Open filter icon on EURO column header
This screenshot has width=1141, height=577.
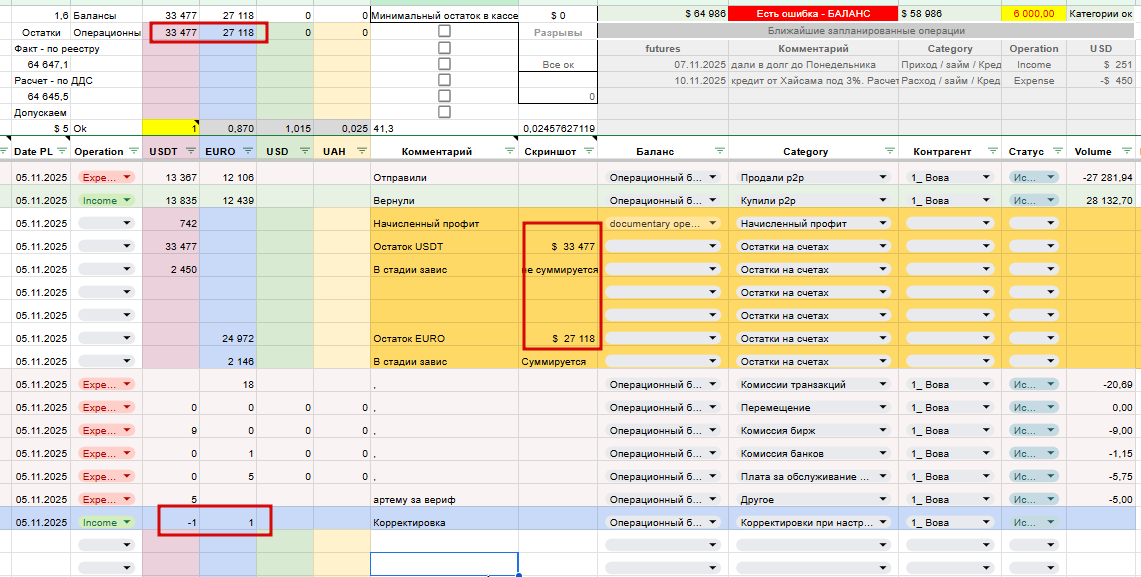247,151
